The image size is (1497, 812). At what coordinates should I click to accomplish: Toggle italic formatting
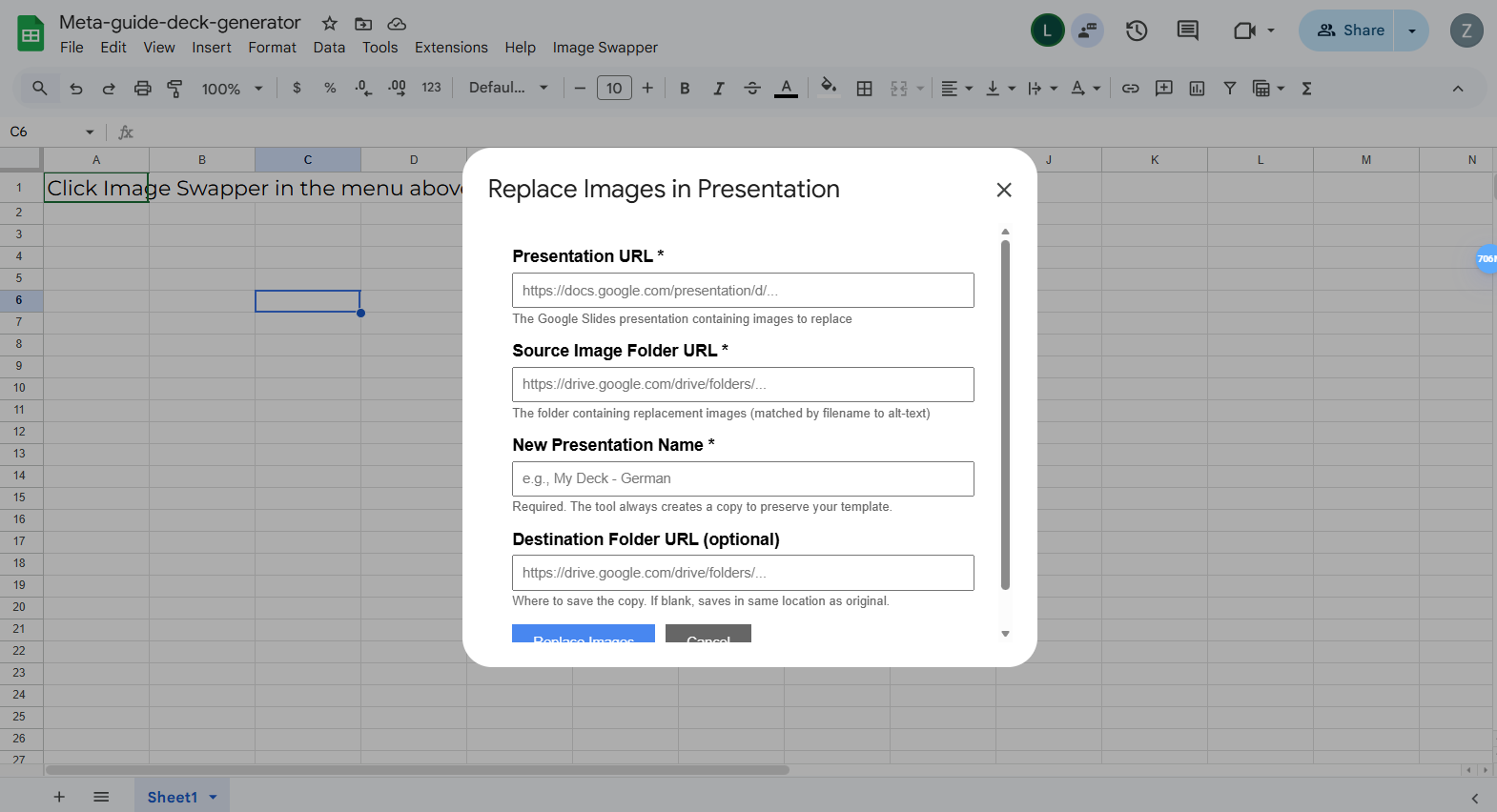[718, 89]
